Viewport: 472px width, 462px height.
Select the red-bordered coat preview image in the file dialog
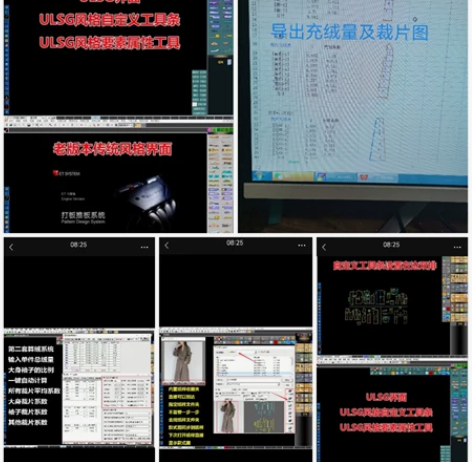(227, 417)
